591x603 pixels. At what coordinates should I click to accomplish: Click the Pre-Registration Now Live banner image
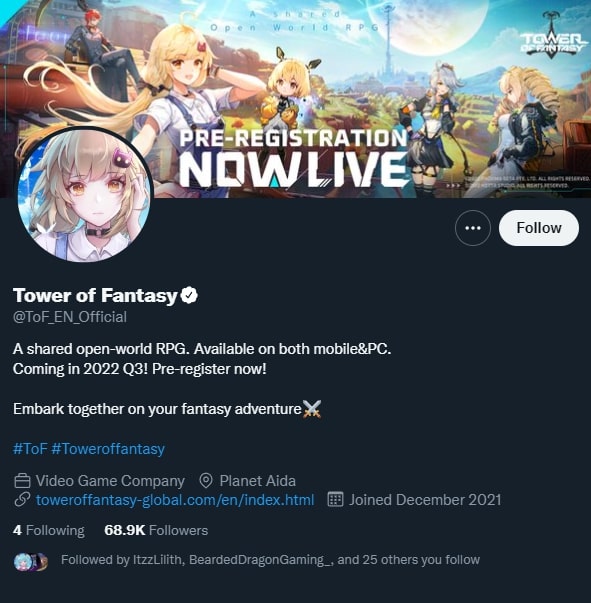coord(295,99)
